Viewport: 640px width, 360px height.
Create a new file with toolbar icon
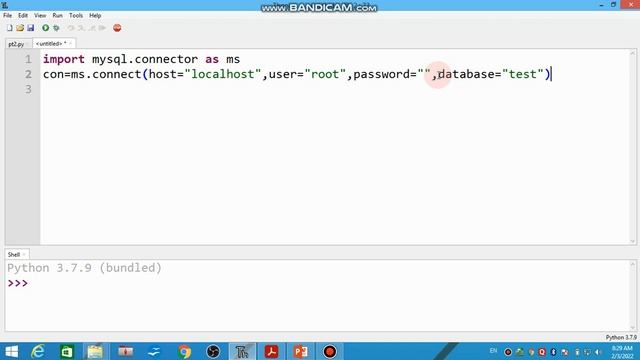(x=9, y=28)
